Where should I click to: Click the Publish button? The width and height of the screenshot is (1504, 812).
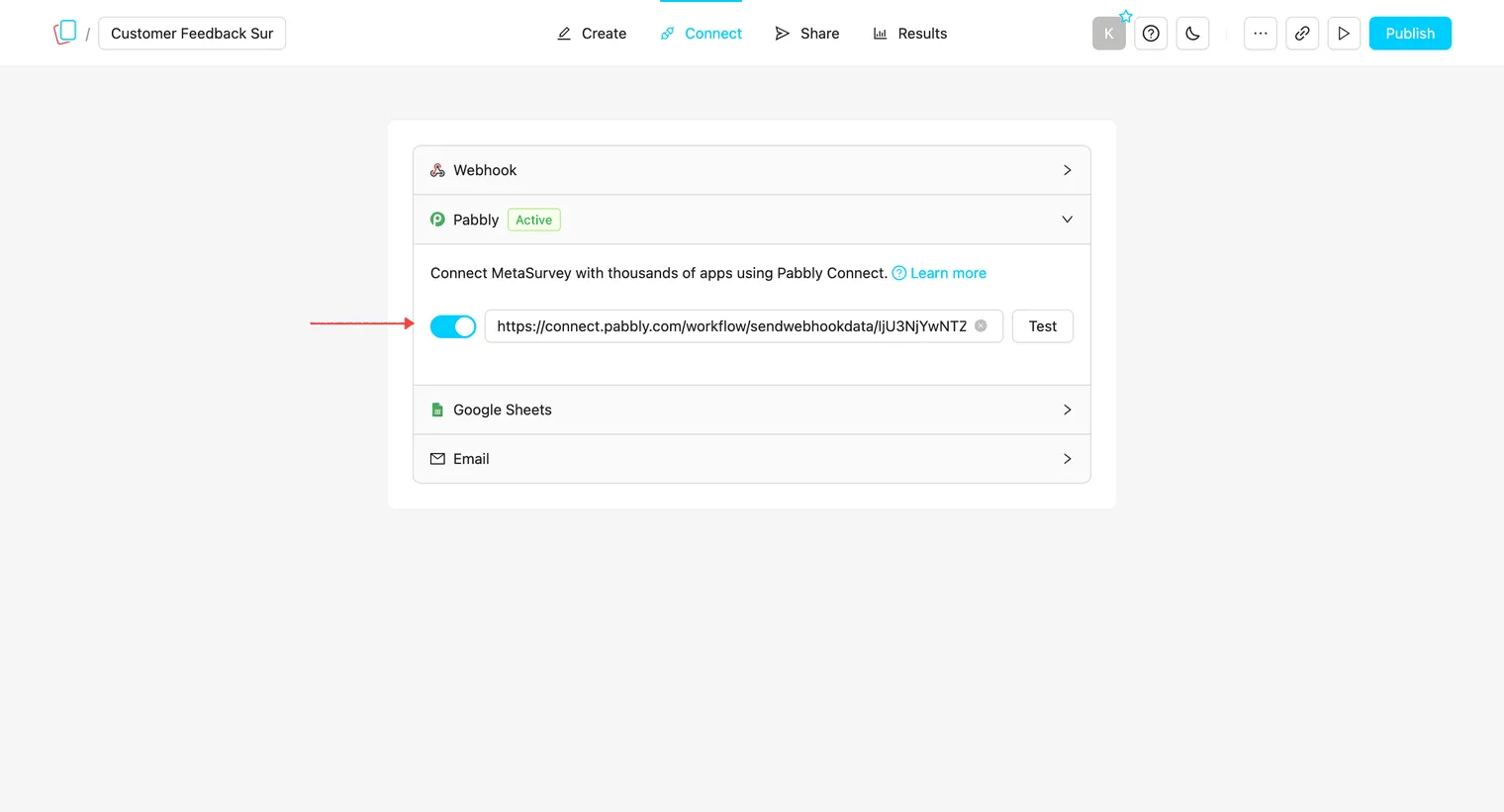[1410, 34]
